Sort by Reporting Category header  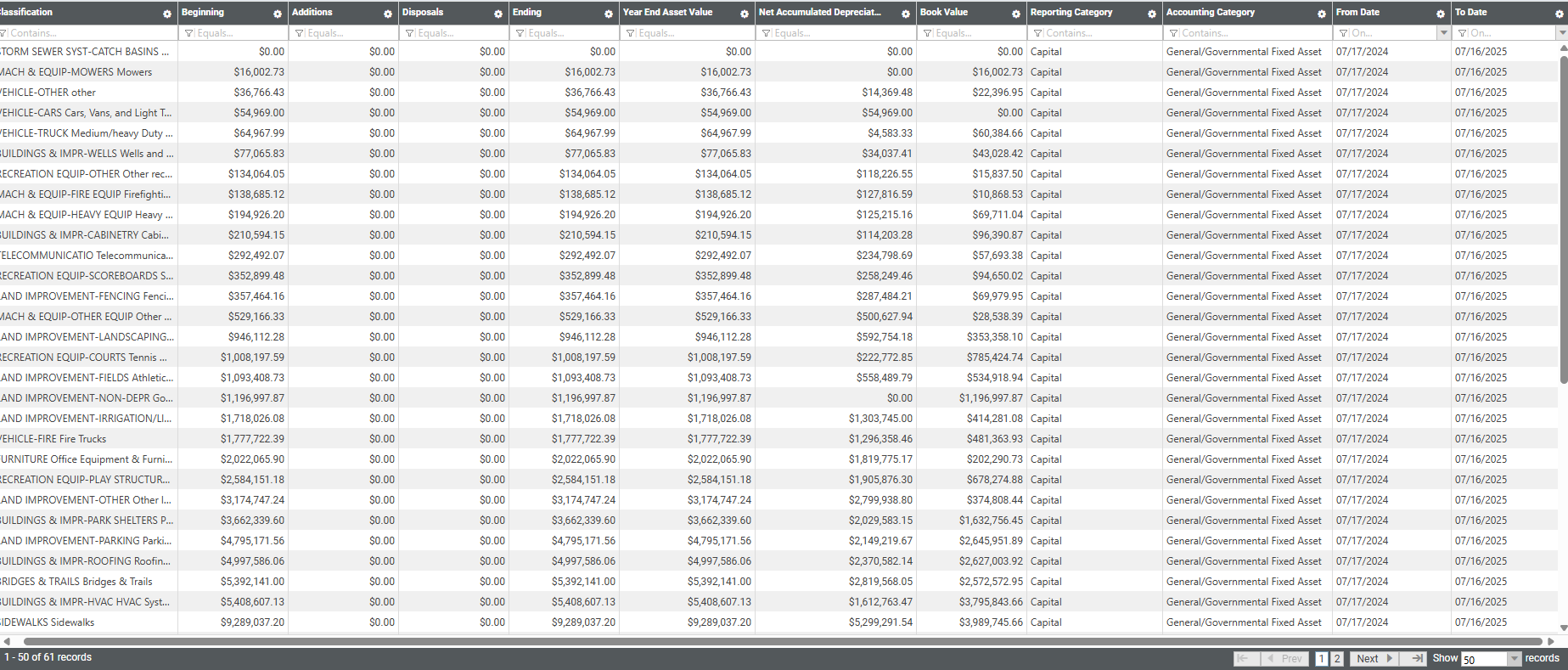coord(1071,12)
